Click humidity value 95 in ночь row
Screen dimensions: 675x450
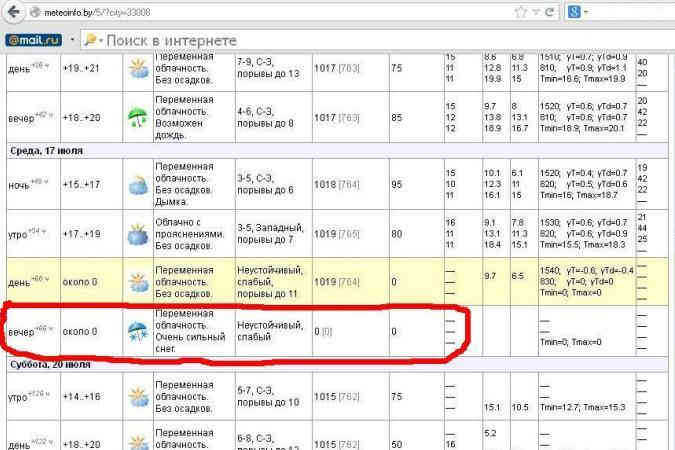tap(396, 184)
